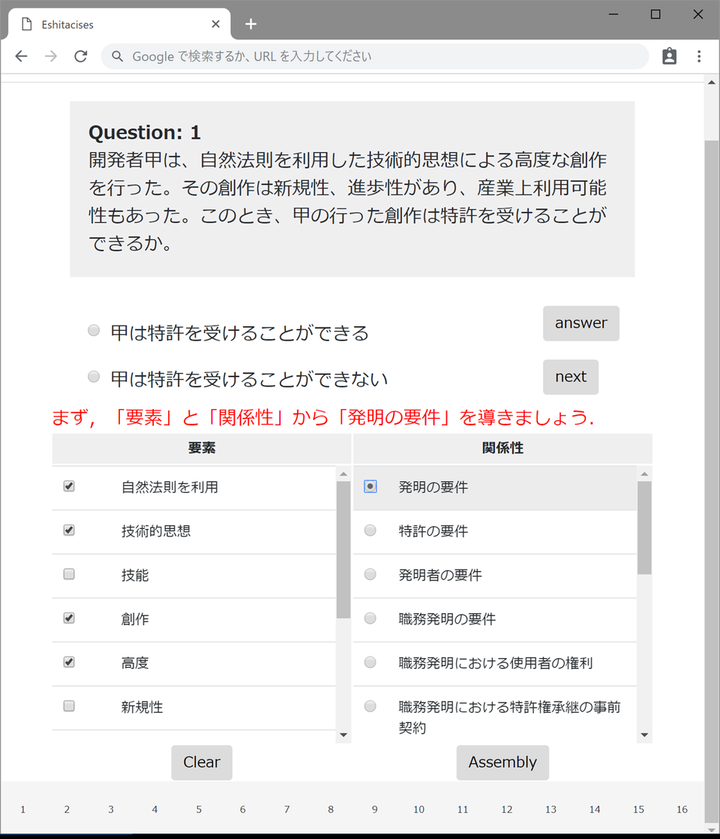This screenshot has height=839, width=720.
Task: Click the answer button
Action: [x=581, y=323]
